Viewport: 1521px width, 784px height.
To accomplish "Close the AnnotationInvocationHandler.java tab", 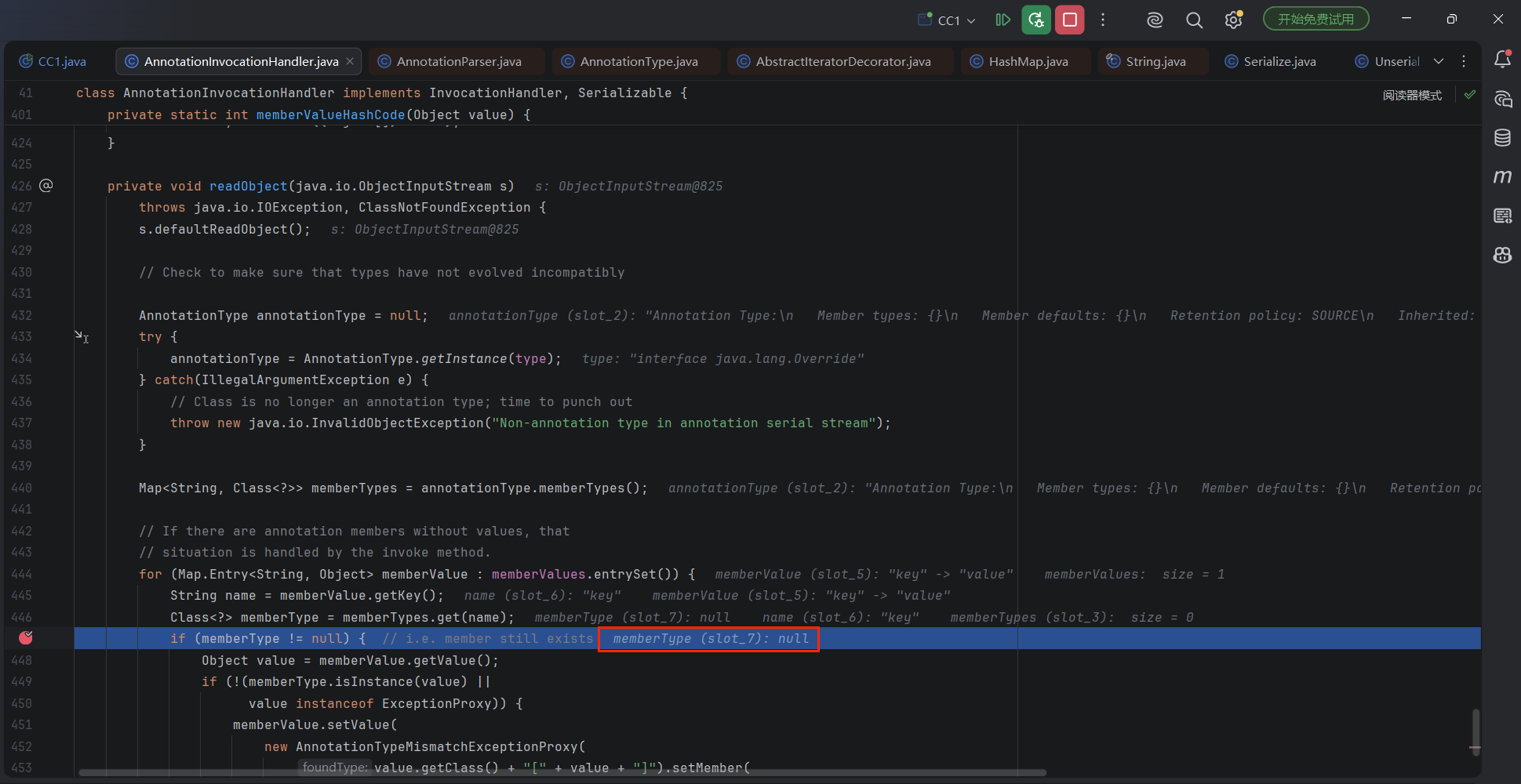I will coord(350,61).
